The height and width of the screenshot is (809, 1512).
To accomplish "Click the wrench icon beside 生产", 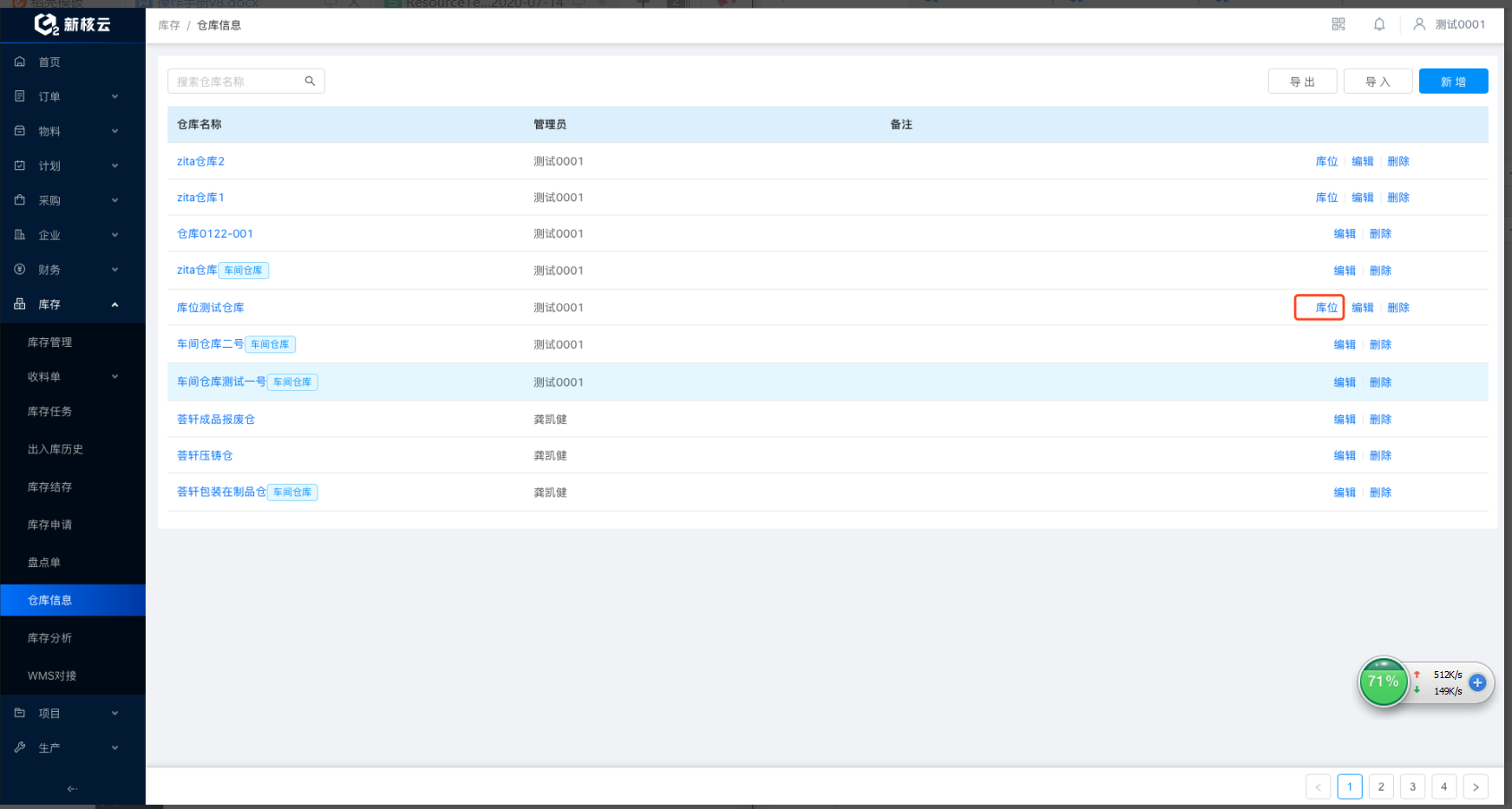I will pyautogui.click(x=20, y=747).
